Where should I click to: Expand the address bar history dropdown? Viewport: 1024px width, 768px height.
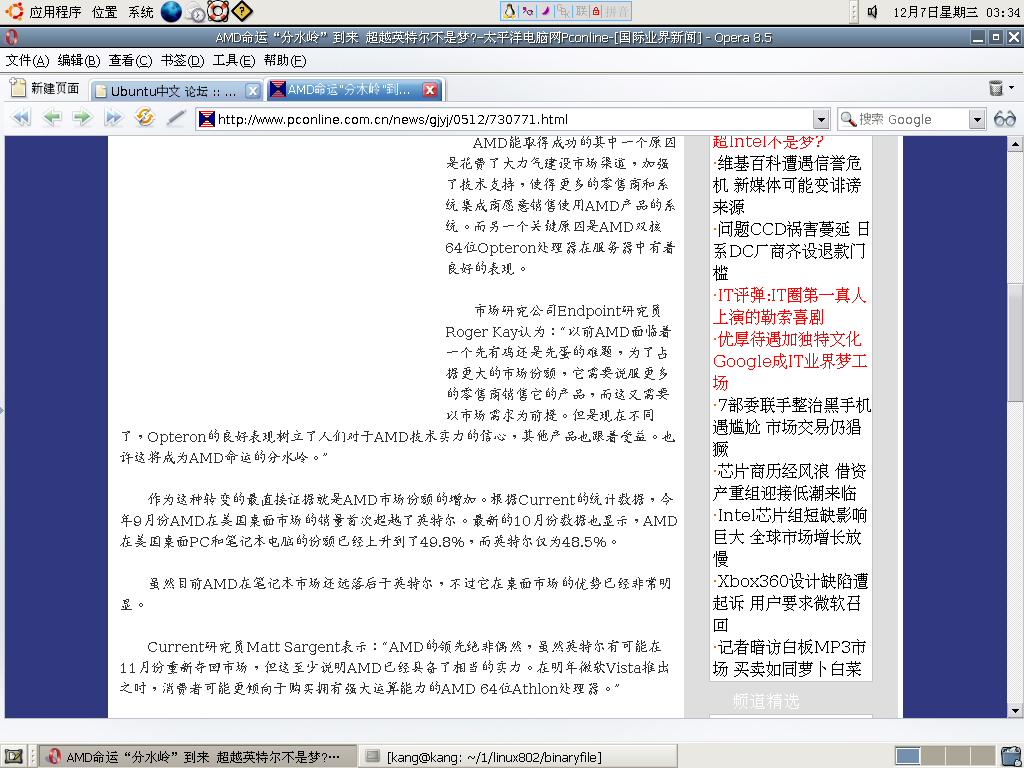pyautogui.click(x=822, y=120)
